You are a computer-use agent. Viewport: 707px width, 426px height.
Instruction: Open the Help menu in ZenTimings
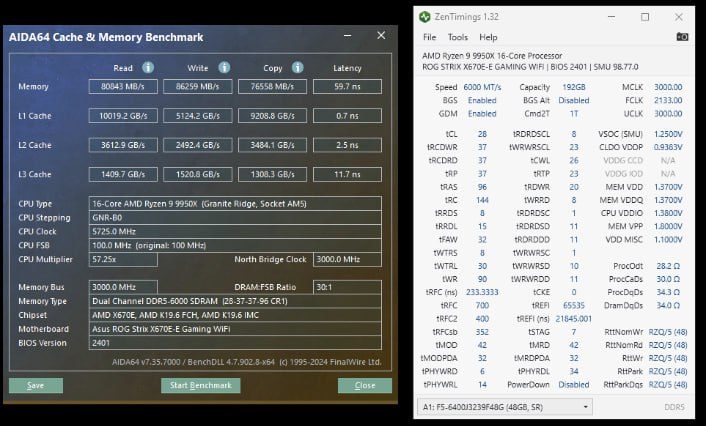[488, 37]
